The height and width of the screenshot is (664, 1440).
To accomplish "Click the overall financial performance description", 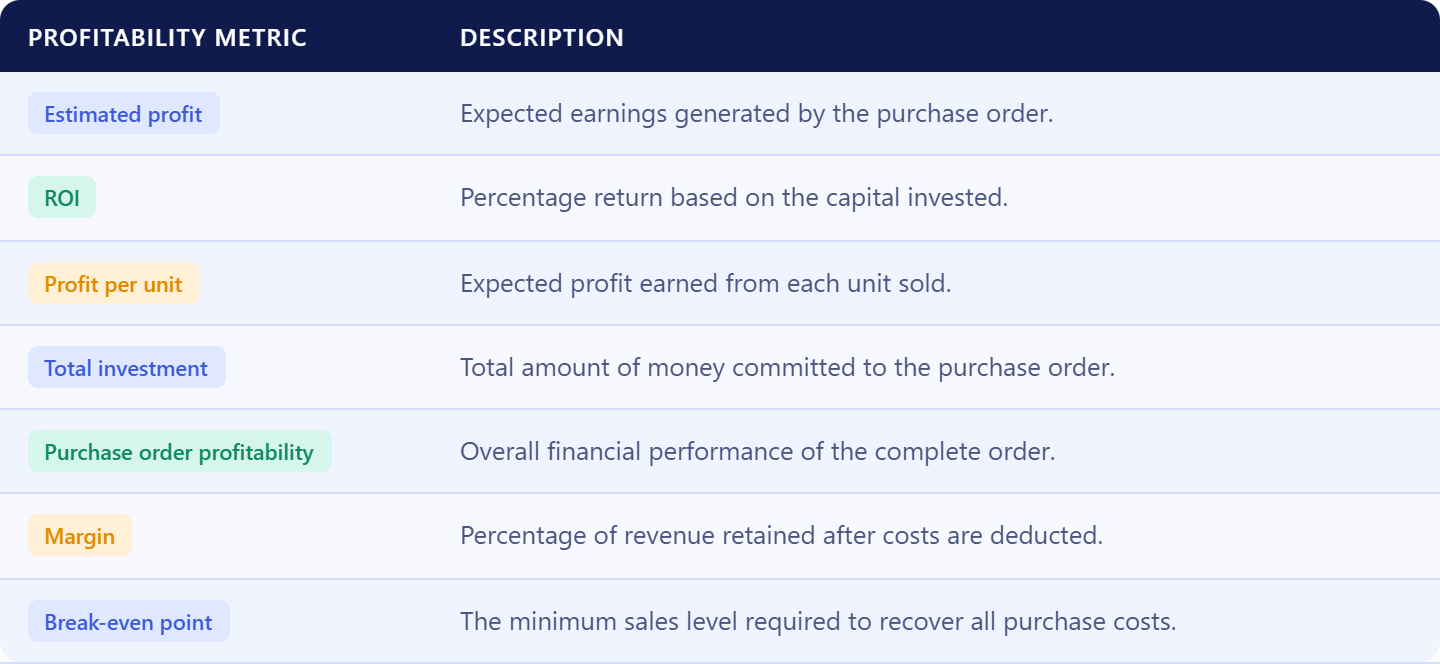I will pos(758,452).
